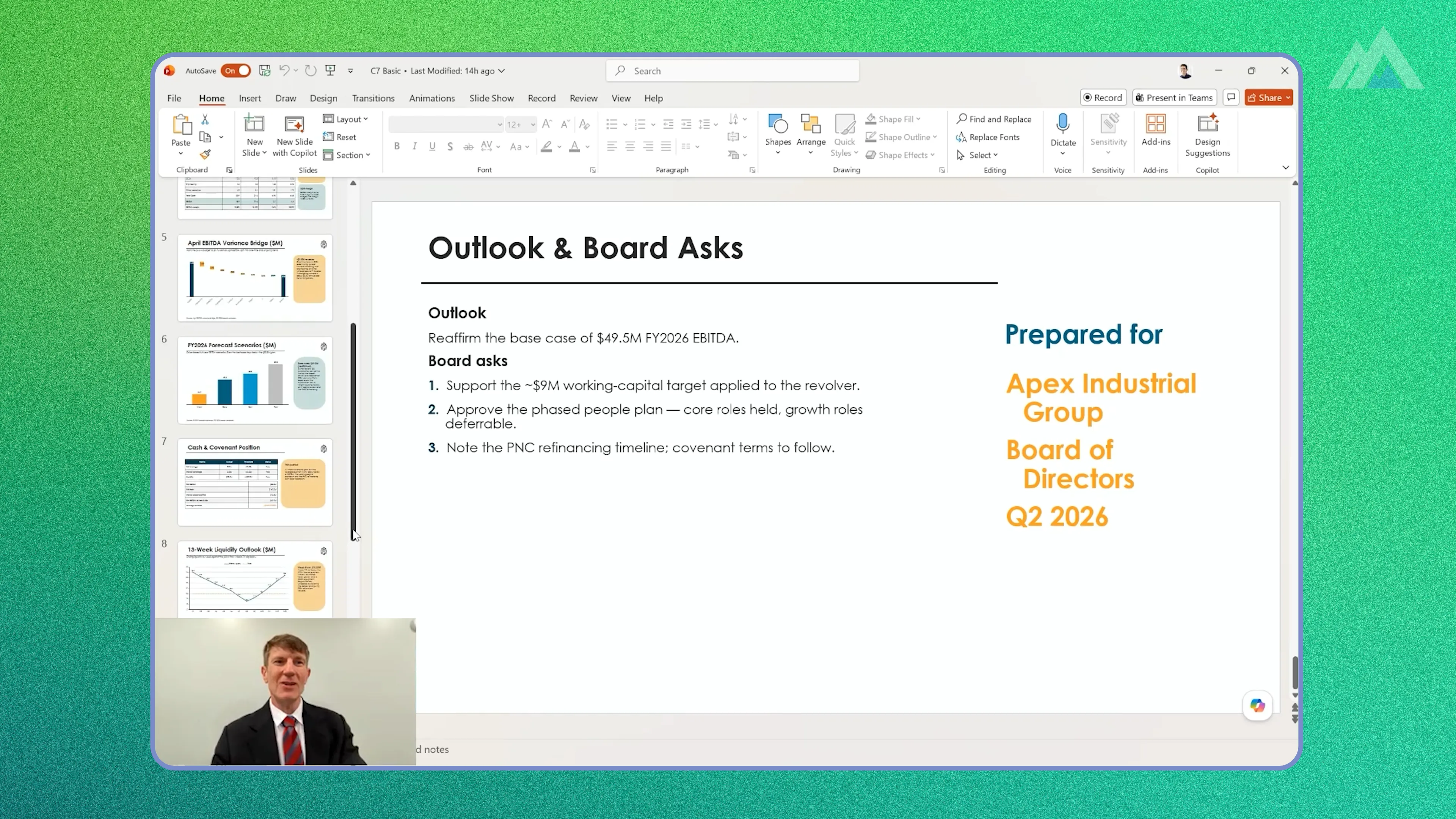1456x819 pixels.
Task: Undo the last action
Action: tap(284, 71)
